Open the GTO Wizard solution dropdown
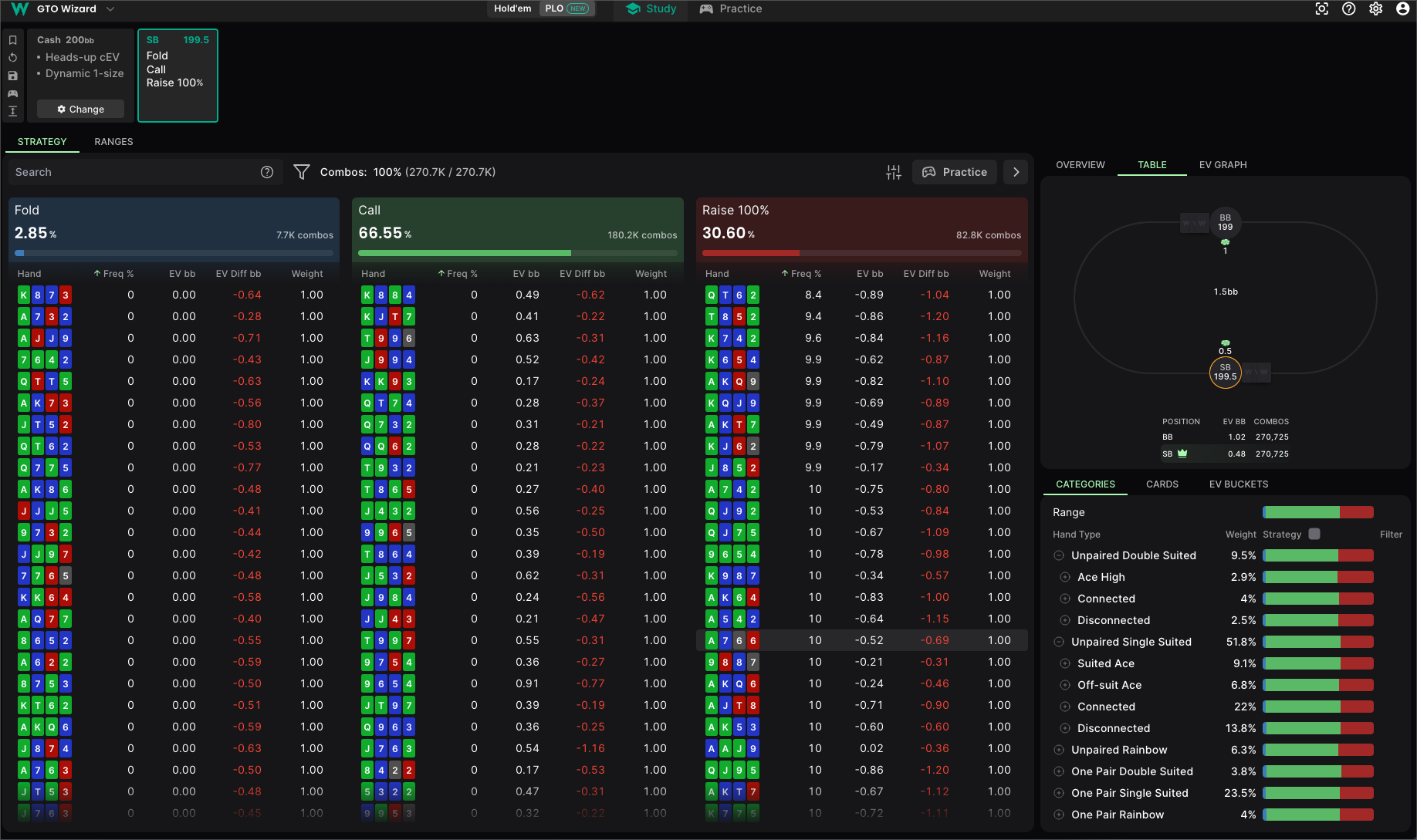1417x840 pixels. coord(110,9)
